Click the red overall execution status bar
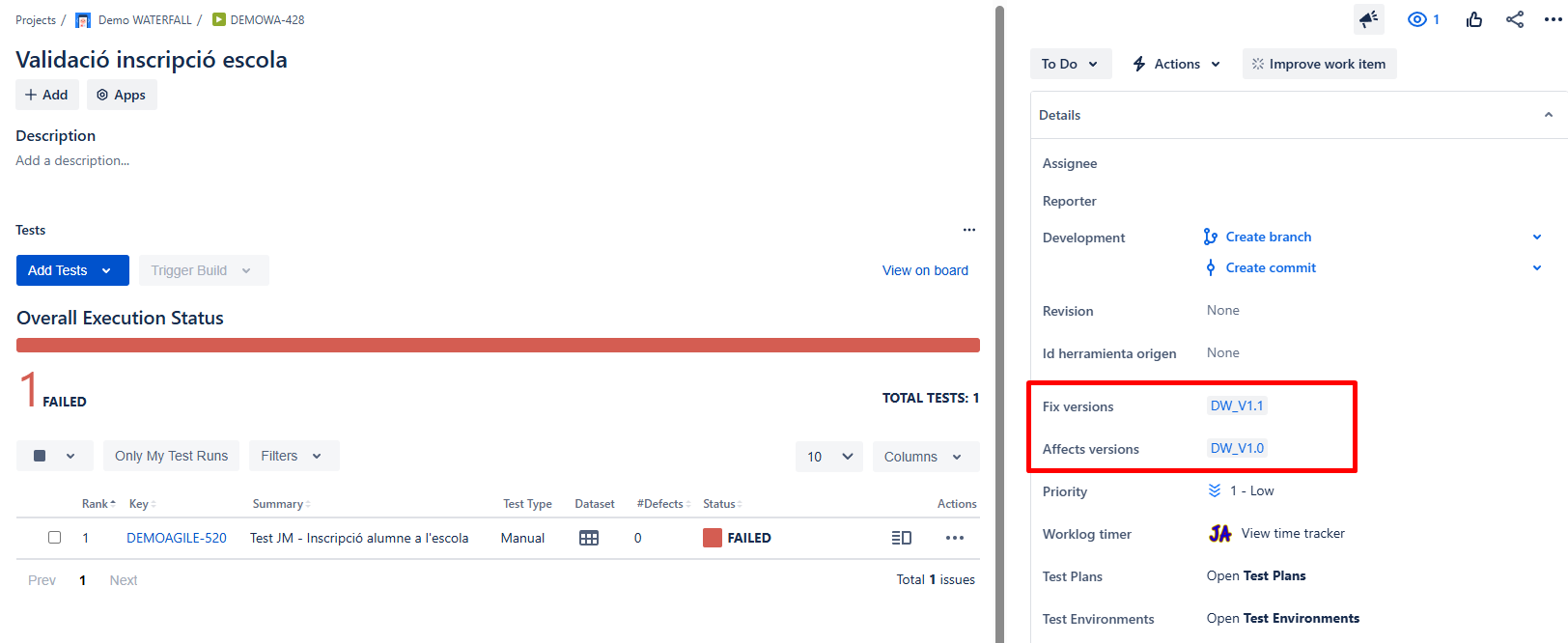The image size is (1568, 643). (x=498, y=345)
